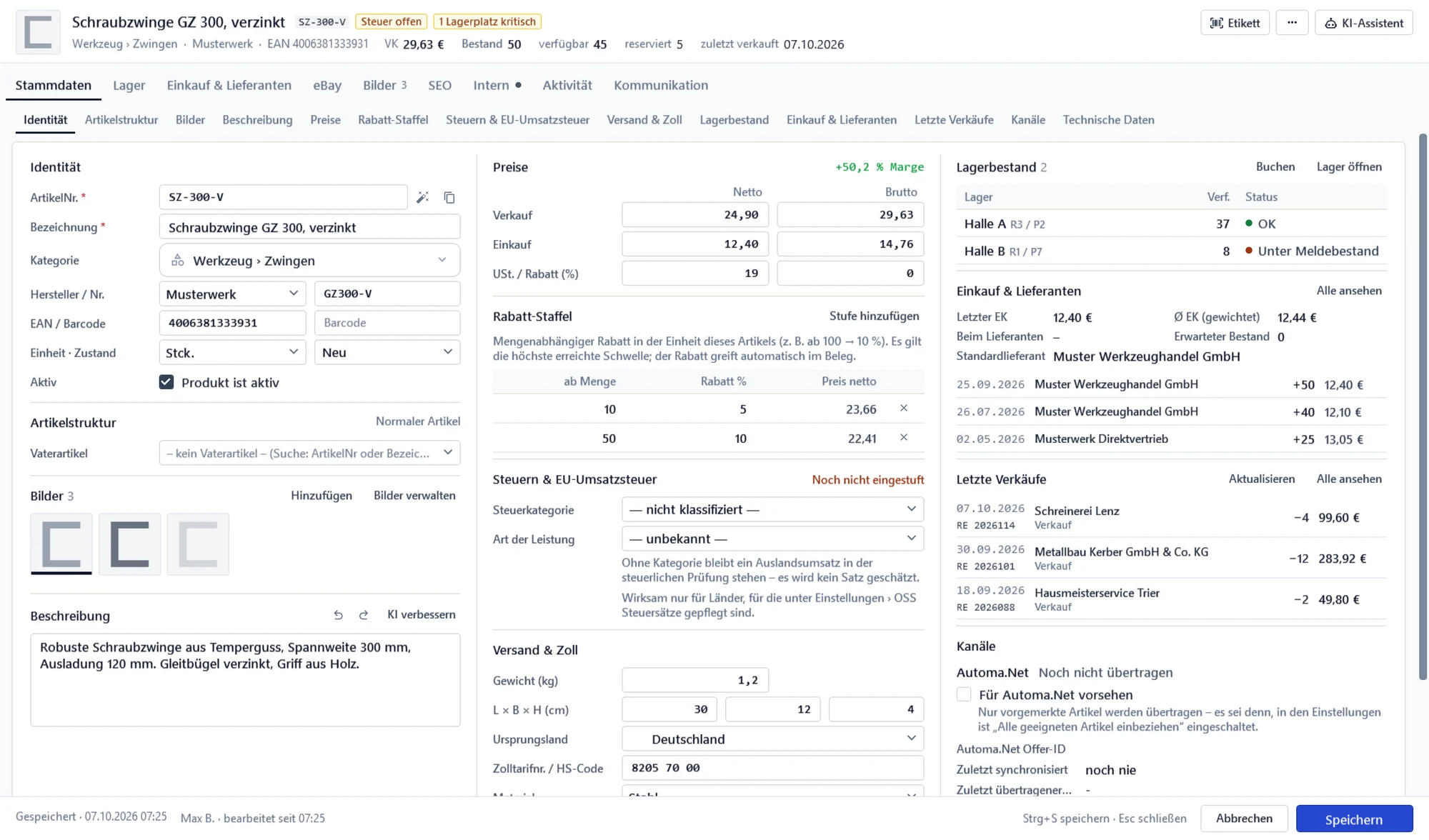Click Lager öffnen in the Lagerbestand panel

[1349, 166]
